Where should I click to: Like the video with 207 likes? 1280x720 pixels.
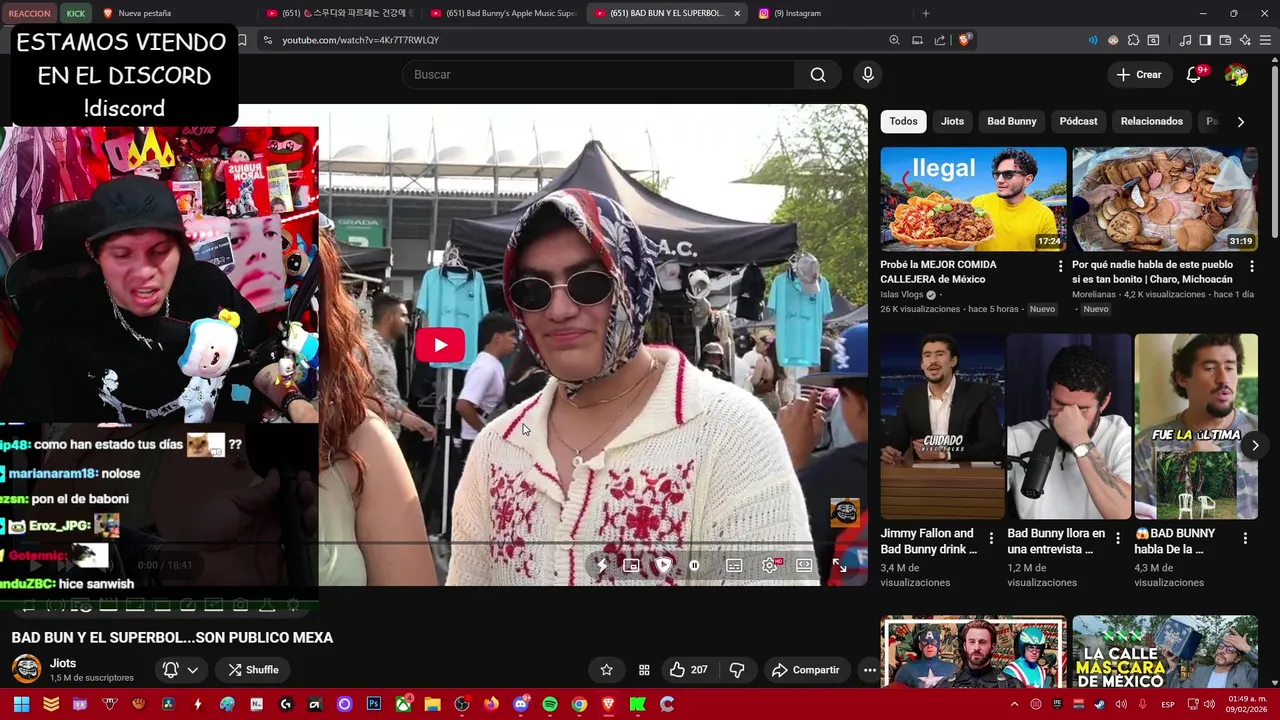689,670
